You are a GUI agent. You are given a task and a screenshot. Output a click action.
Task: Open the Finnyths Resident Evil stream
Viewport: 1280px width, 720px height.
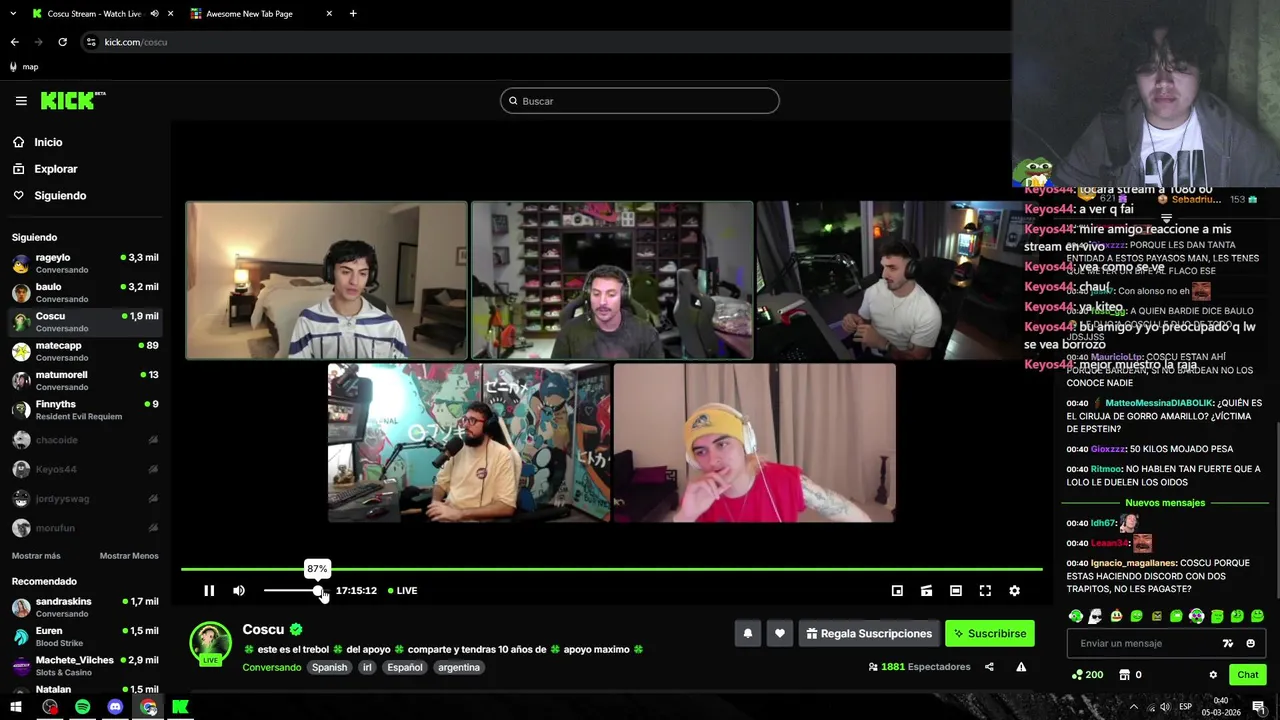(85, 410)
